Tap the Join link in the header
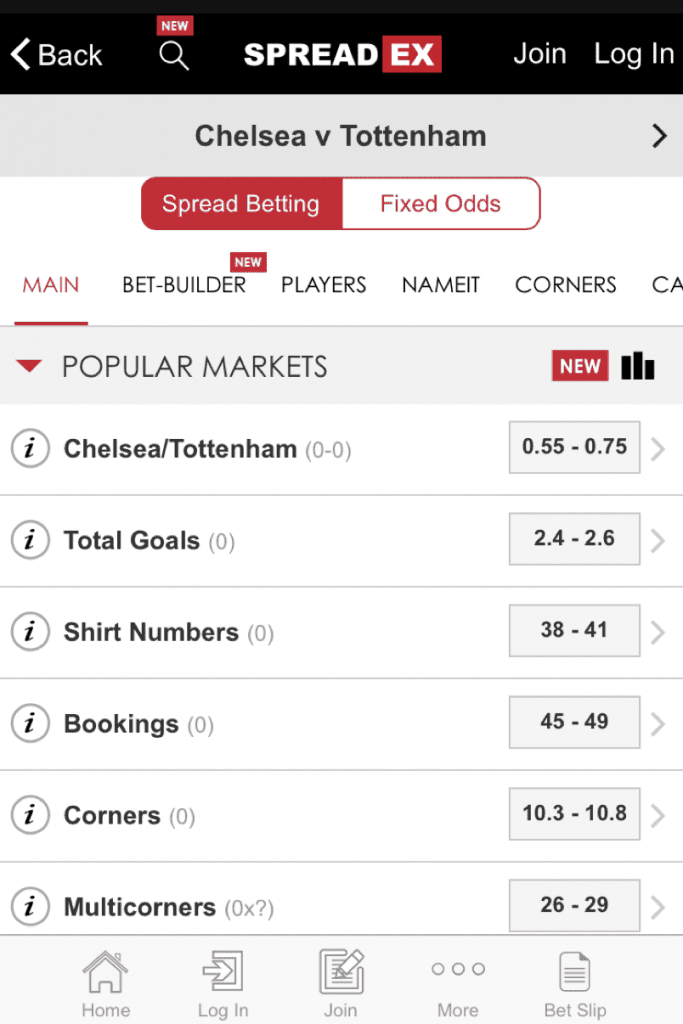This screenshot has width=683, height=1024. [540, 55]
